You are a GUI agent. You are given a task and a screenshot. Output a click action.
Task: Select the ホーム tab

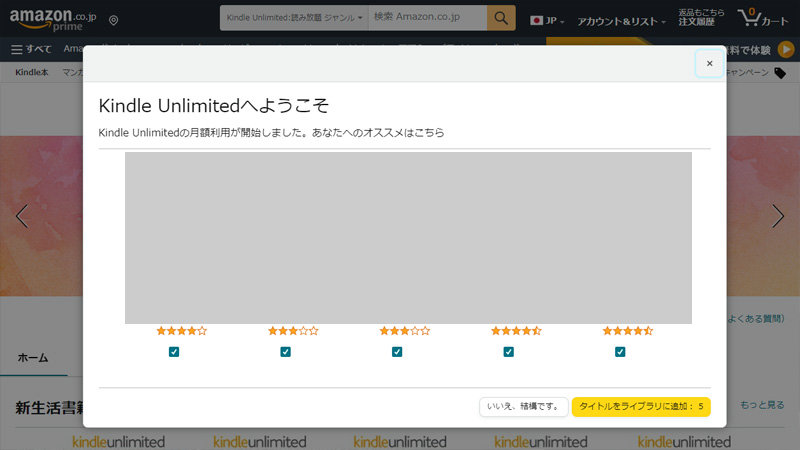[x=33, y=358]
